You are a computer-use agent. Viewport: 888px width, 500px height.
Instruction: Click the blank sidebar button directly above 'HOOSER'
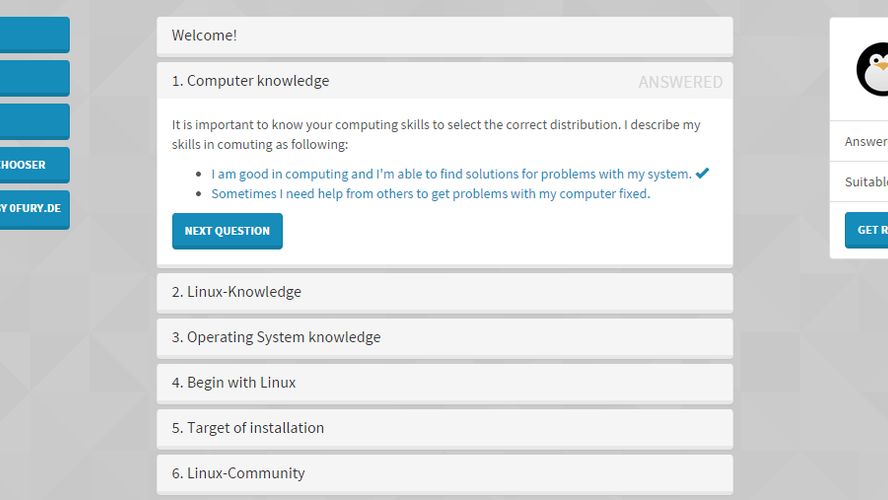pos(33,122)
